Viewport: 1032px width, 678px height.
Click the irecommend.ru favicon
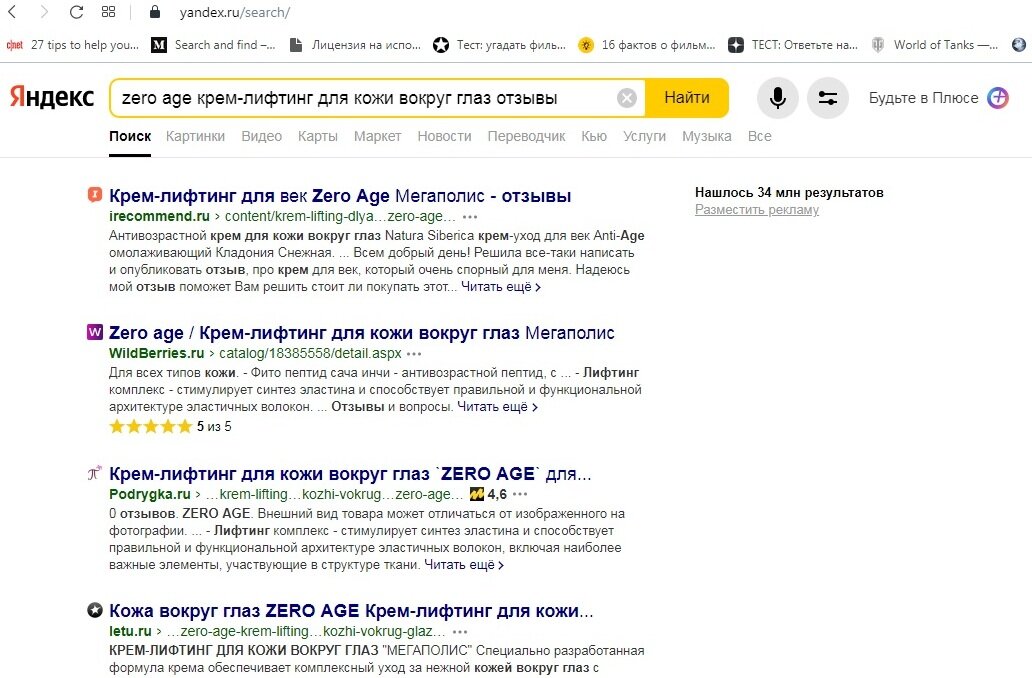pos(95,195)
